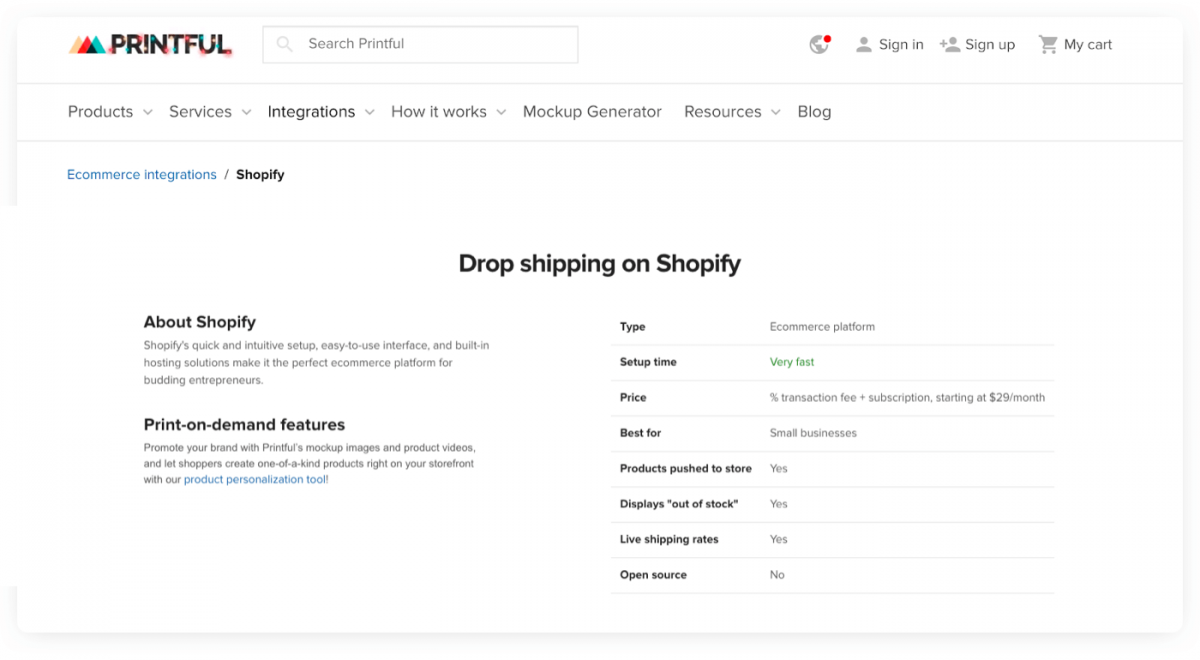Expand the Integrations chevron
The height and width of the screenshot is (660, 1200).
[369, 113]
